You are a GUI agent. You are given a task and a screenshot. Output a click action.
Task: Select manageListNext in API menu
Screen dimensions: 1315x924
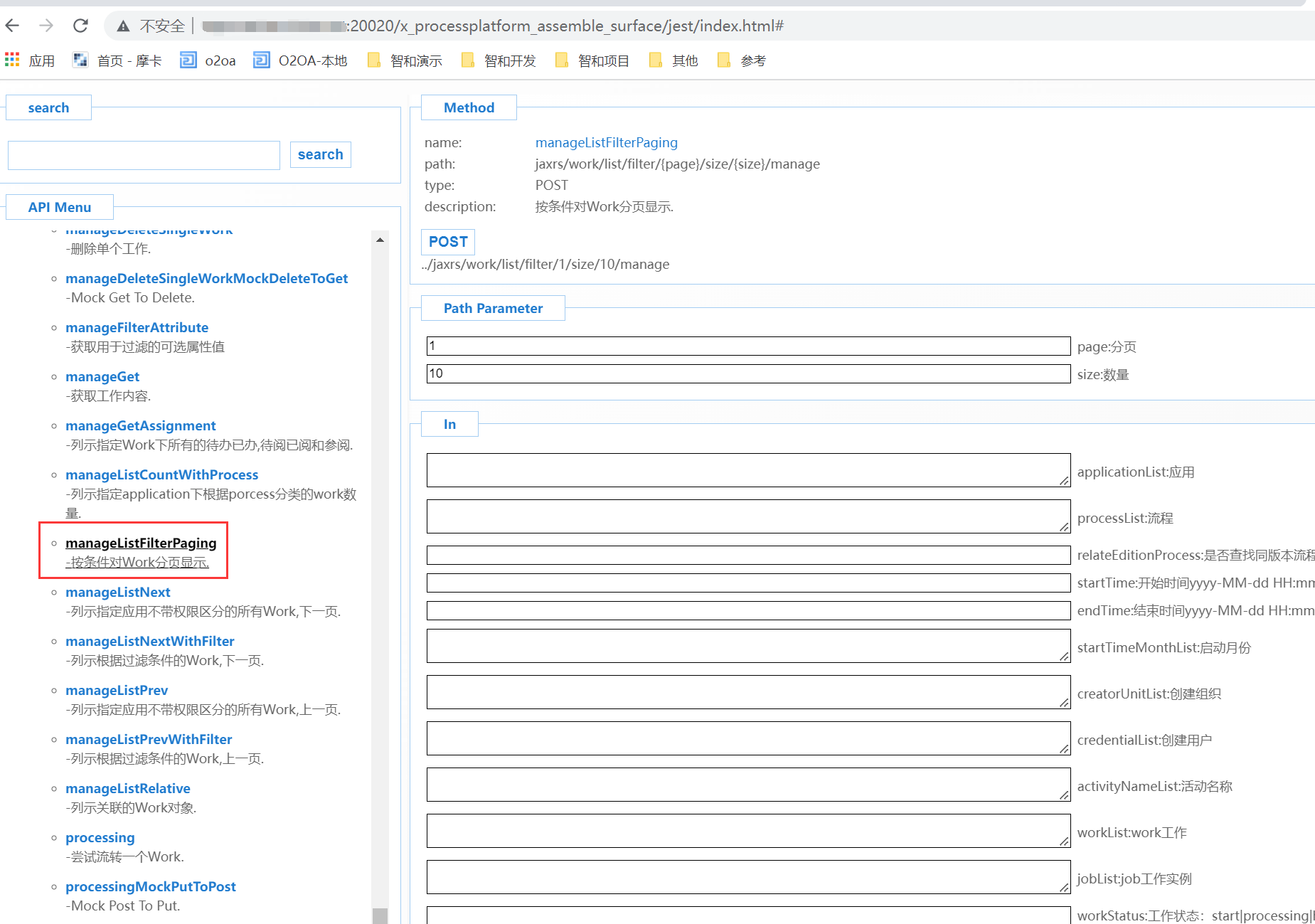tap(118, 592)
